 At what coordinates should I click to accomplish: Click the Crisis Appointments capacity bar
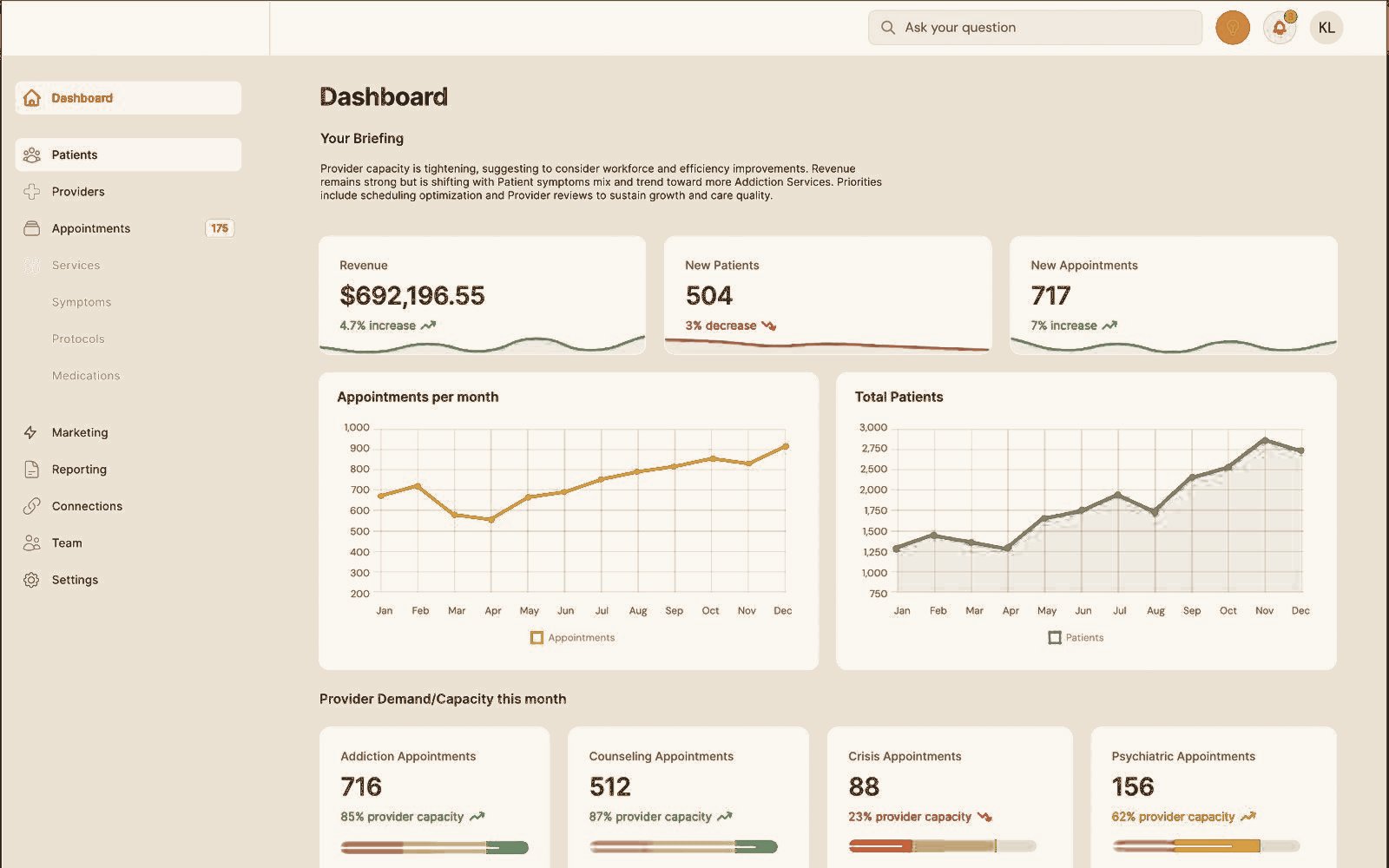point(943,846)
